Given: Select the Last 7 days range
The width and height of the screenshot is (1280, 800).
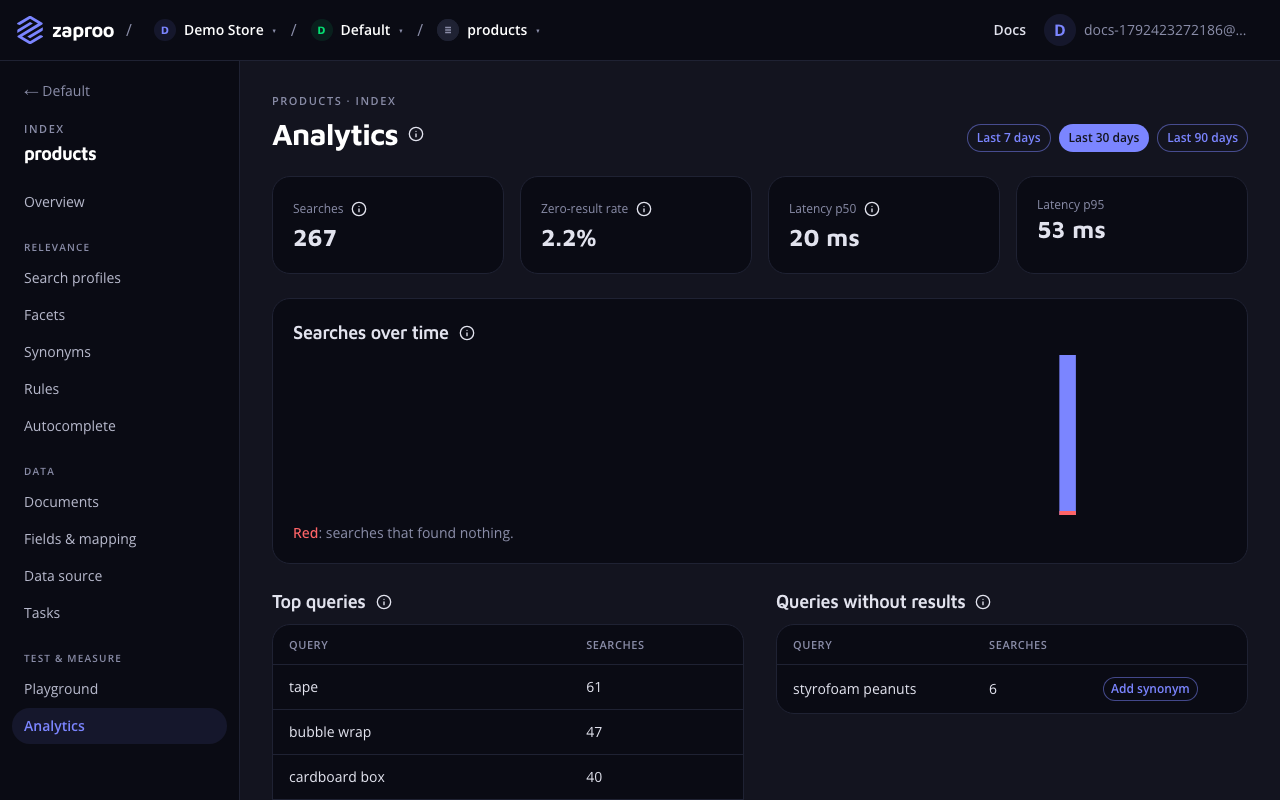Looking at the screenshot, I should tap(1009, 138).
